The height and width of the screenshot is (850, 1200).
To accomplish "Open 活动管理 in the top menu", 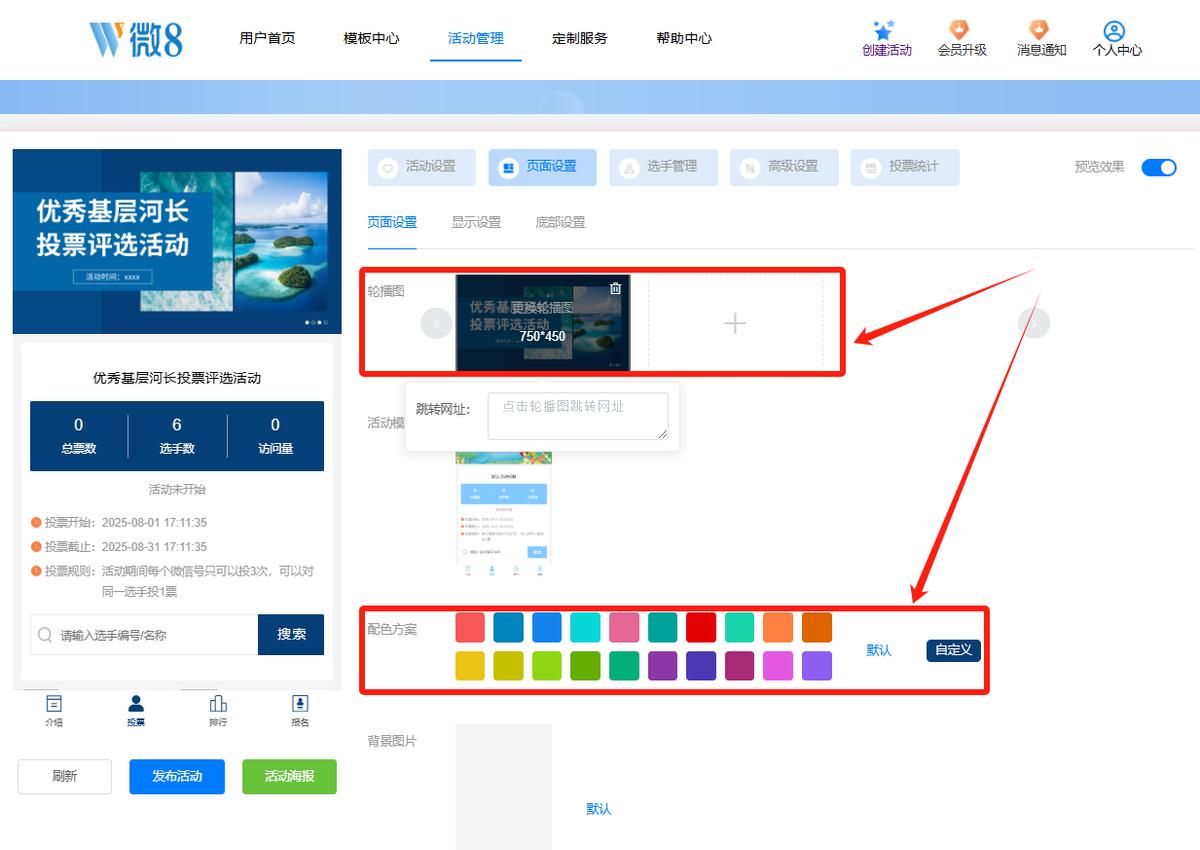I will pos(476,38).
